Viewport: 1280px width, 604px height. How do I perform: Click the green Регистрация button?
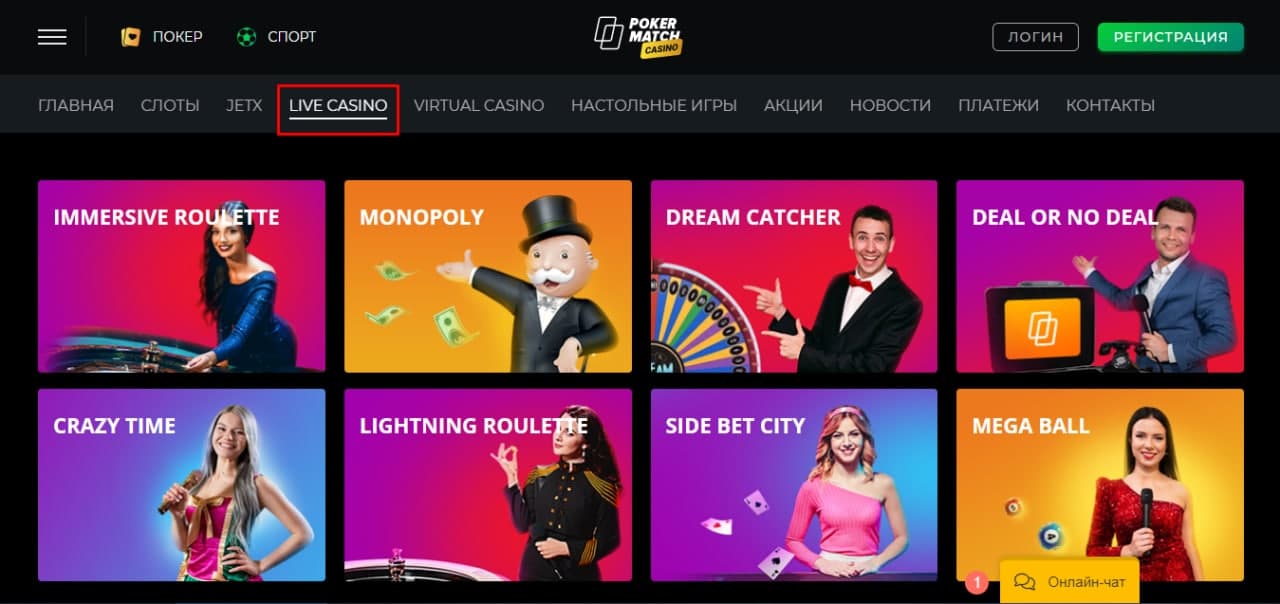[1170, 37]
